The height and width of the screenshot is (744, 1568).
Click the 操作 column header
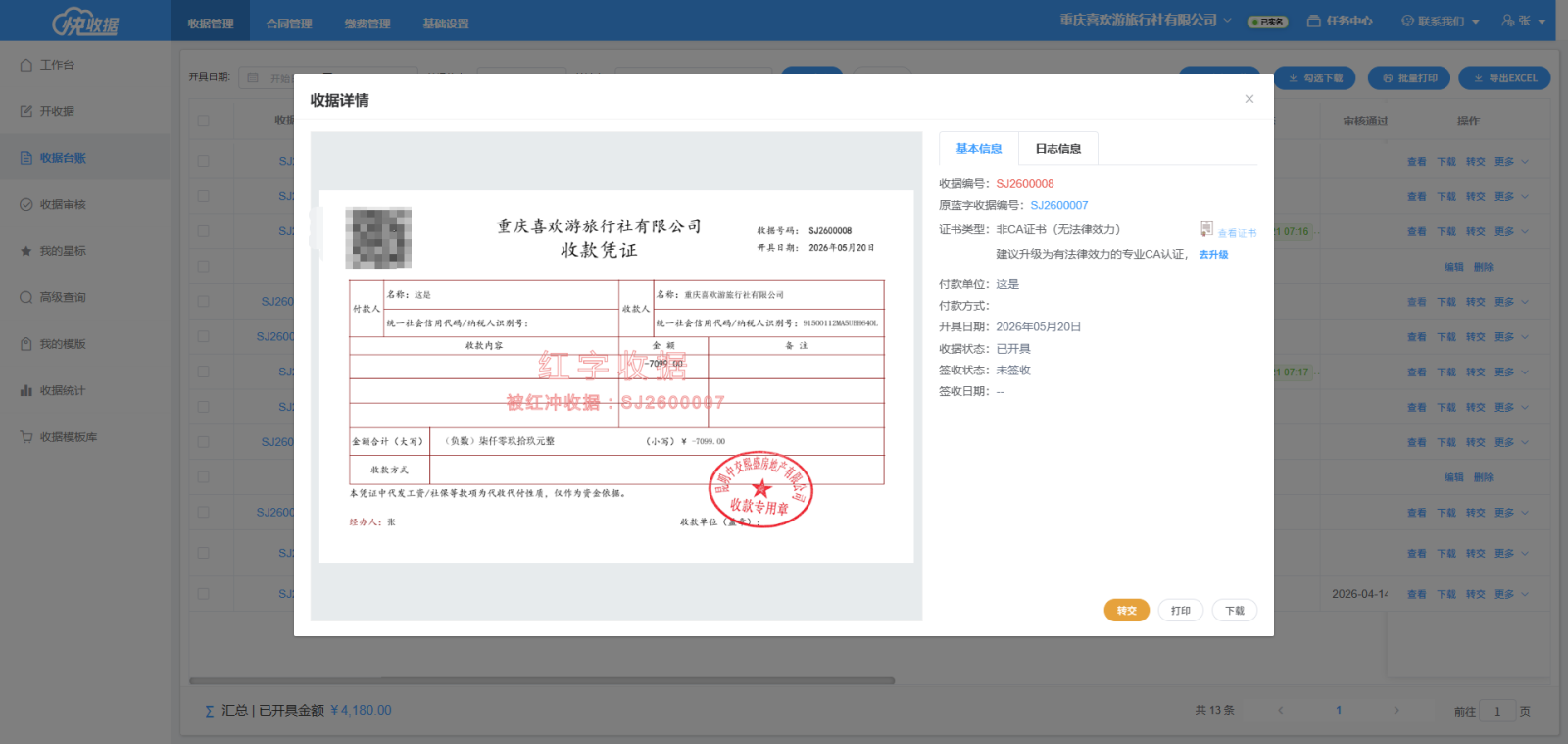tap(1468, 121)
